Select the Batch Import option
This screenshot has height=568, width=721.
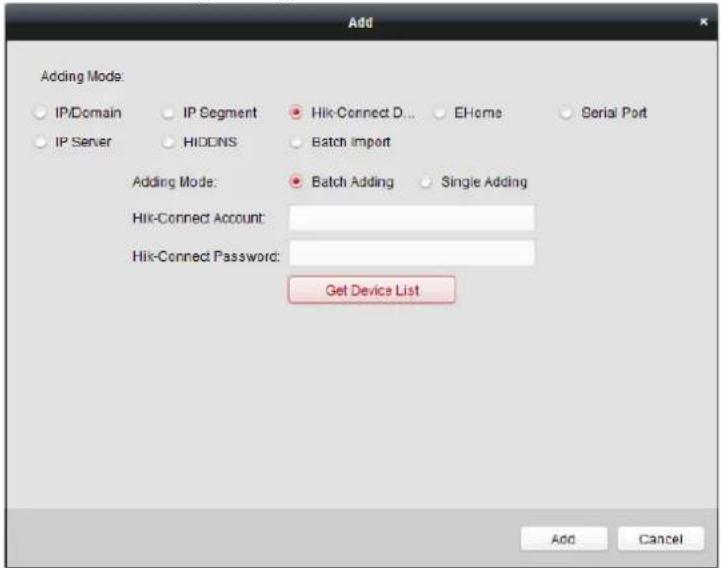pyautogui.click(x=296, y=142)
